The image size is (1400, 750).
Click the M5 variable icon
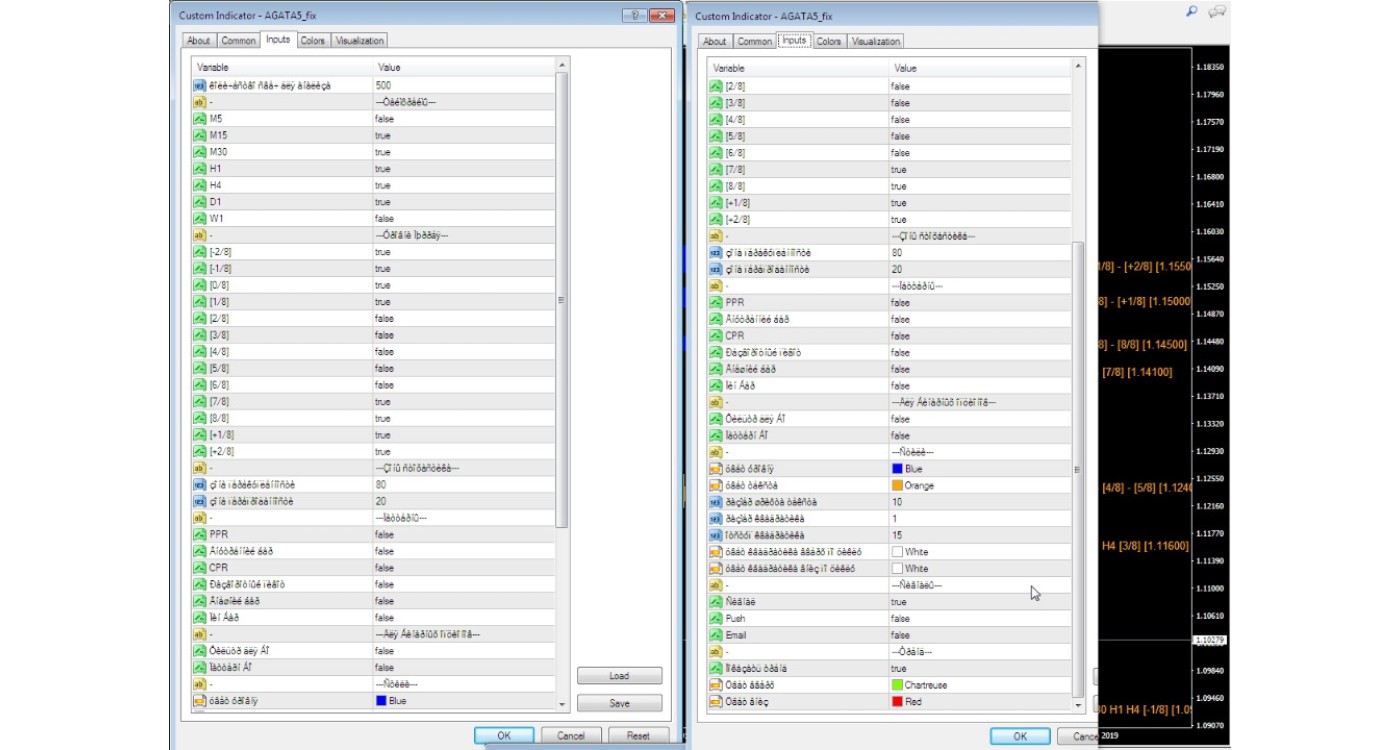tap(199, 119)
